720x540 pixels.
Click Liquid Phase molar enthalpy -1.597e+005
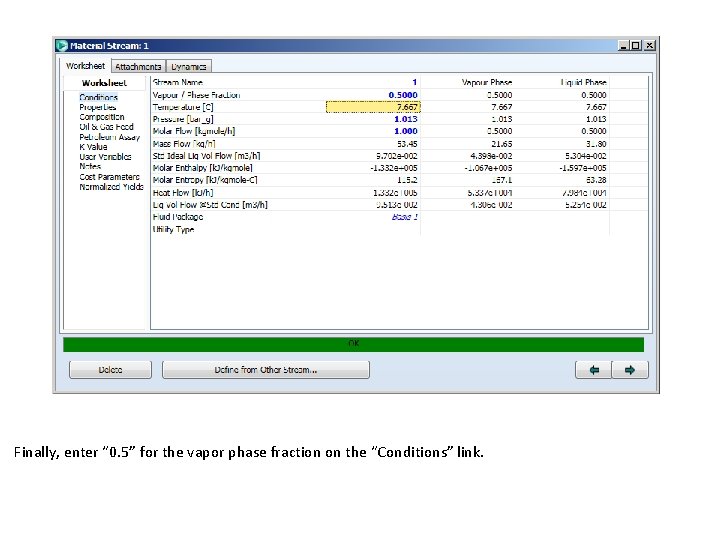point(583,168)
